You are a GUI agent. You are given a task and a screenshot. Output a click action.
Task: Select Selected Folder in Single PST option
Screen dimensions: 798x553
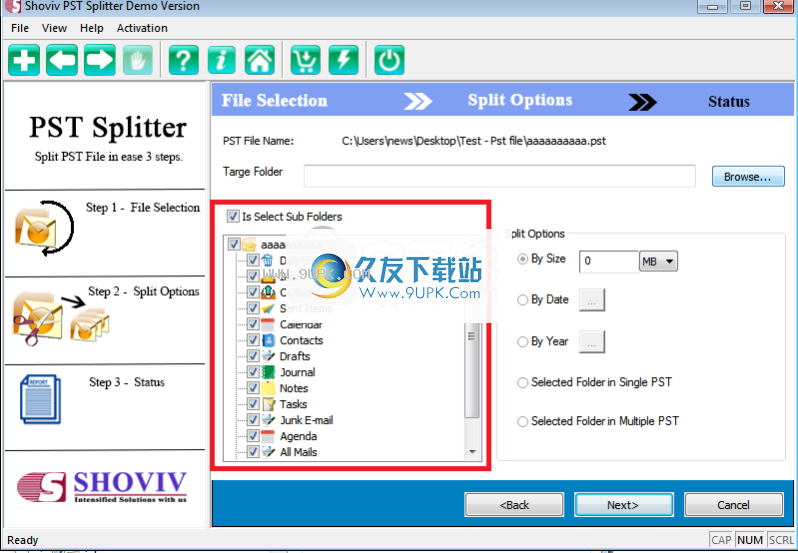coord(522,383)
